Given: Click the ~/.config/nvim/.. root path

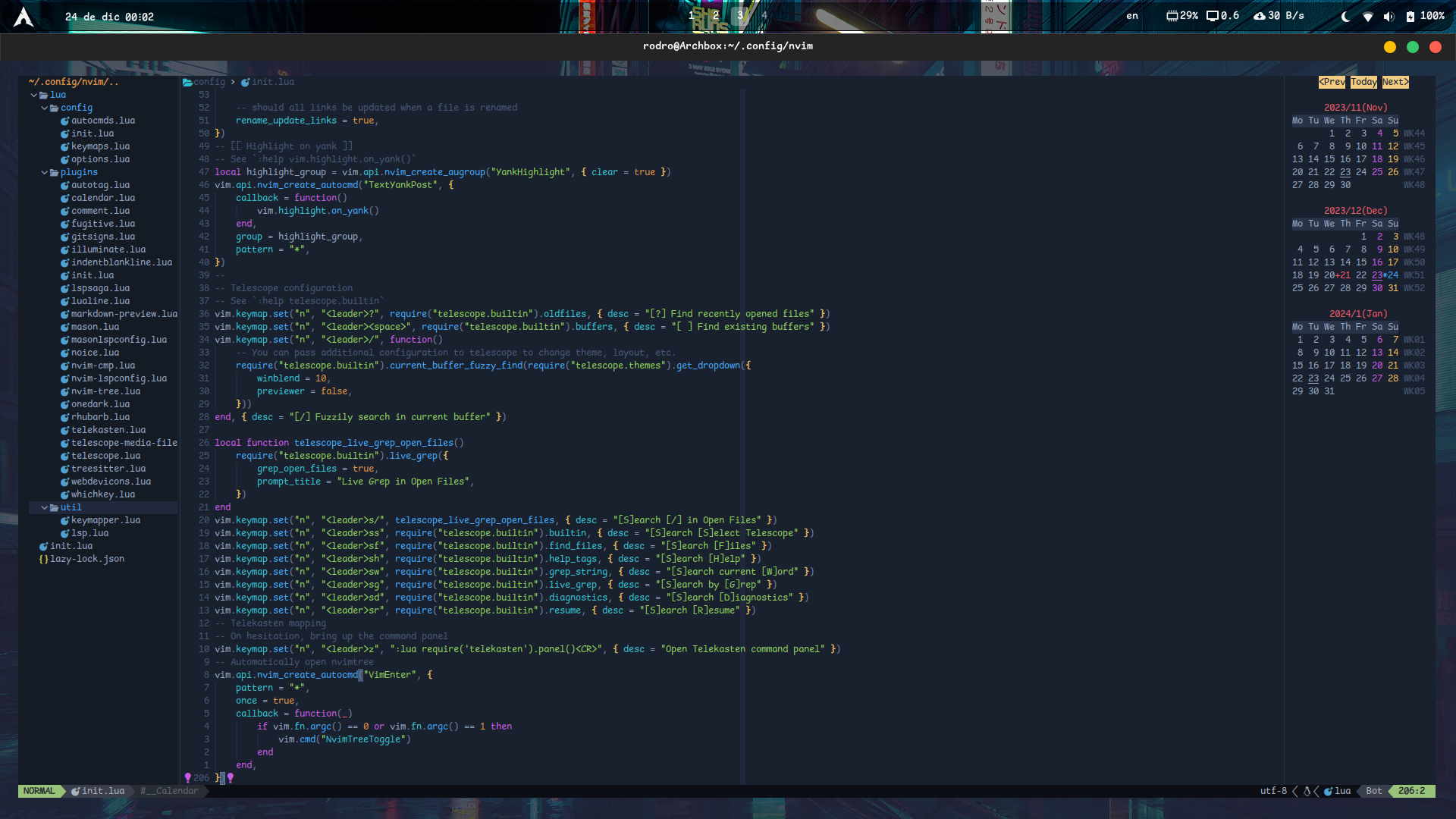Looking at the screenshot, I should 74,82.
